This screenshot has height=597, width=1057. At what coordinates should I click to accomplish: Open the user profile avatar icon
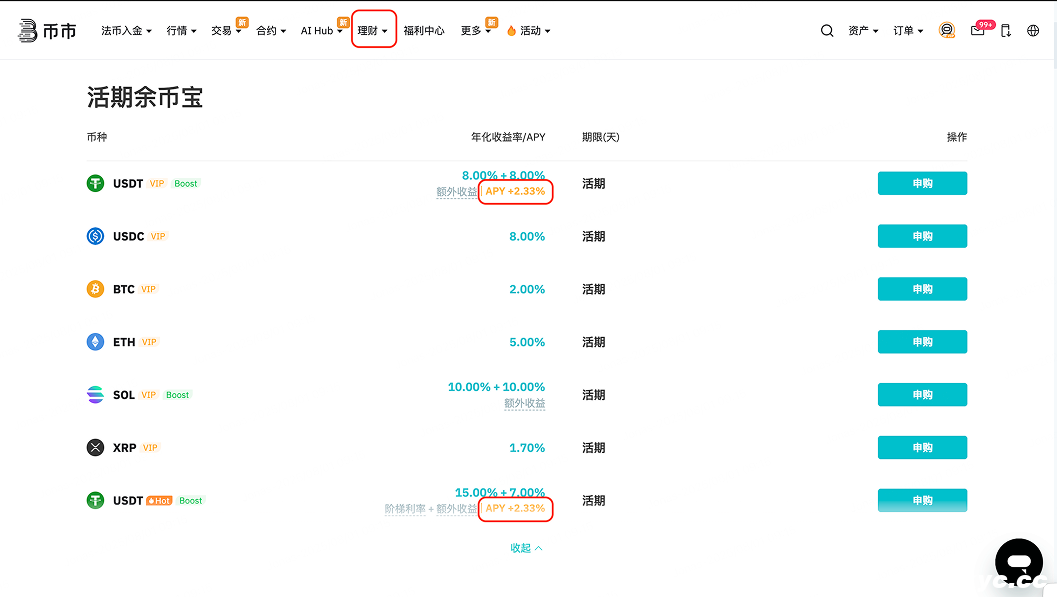pos(947,31)
